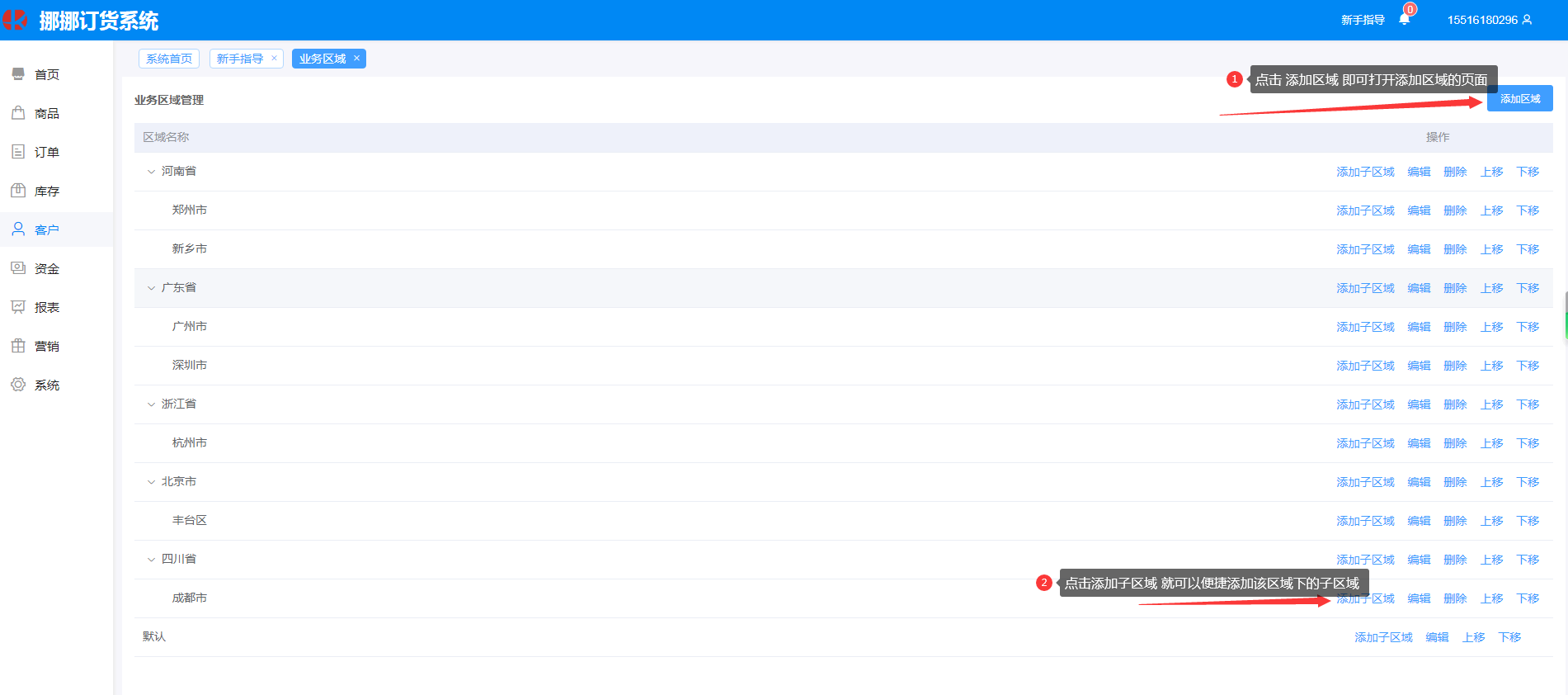Collapse the 广东省 region row

pos(151,288)
